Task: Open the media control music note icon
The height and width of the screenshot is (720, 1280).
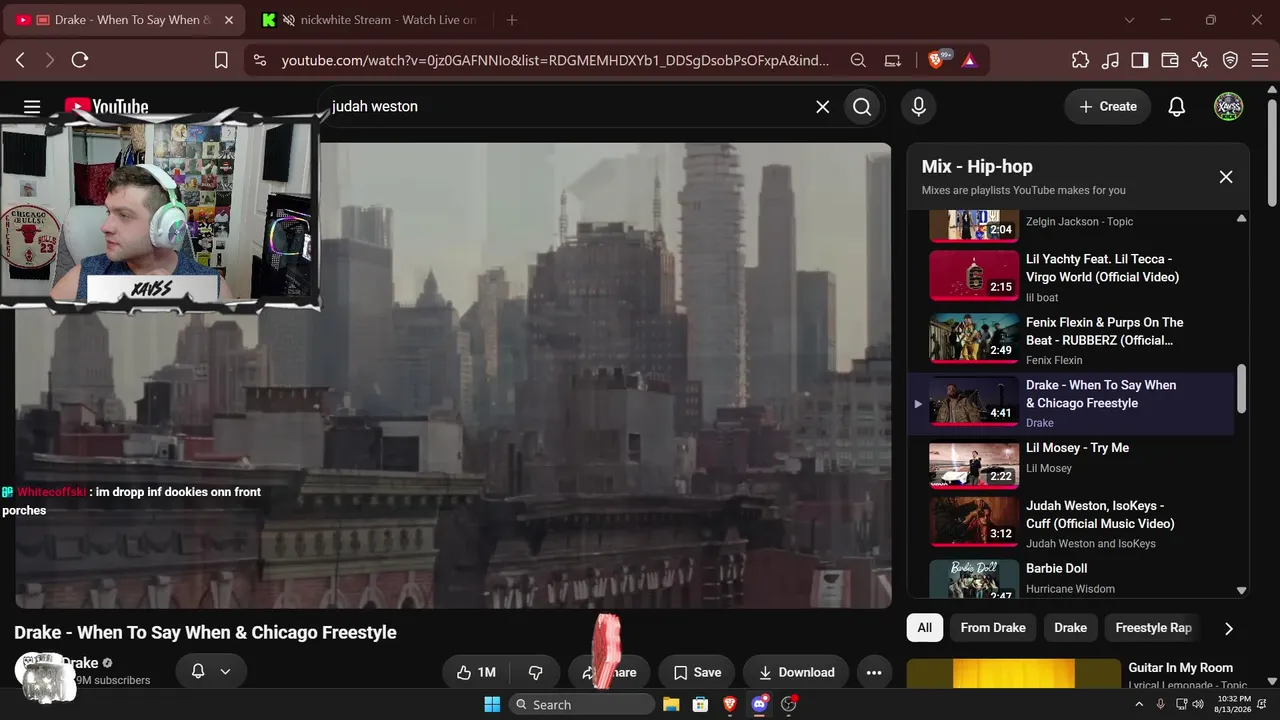Action: point(1110,60)
